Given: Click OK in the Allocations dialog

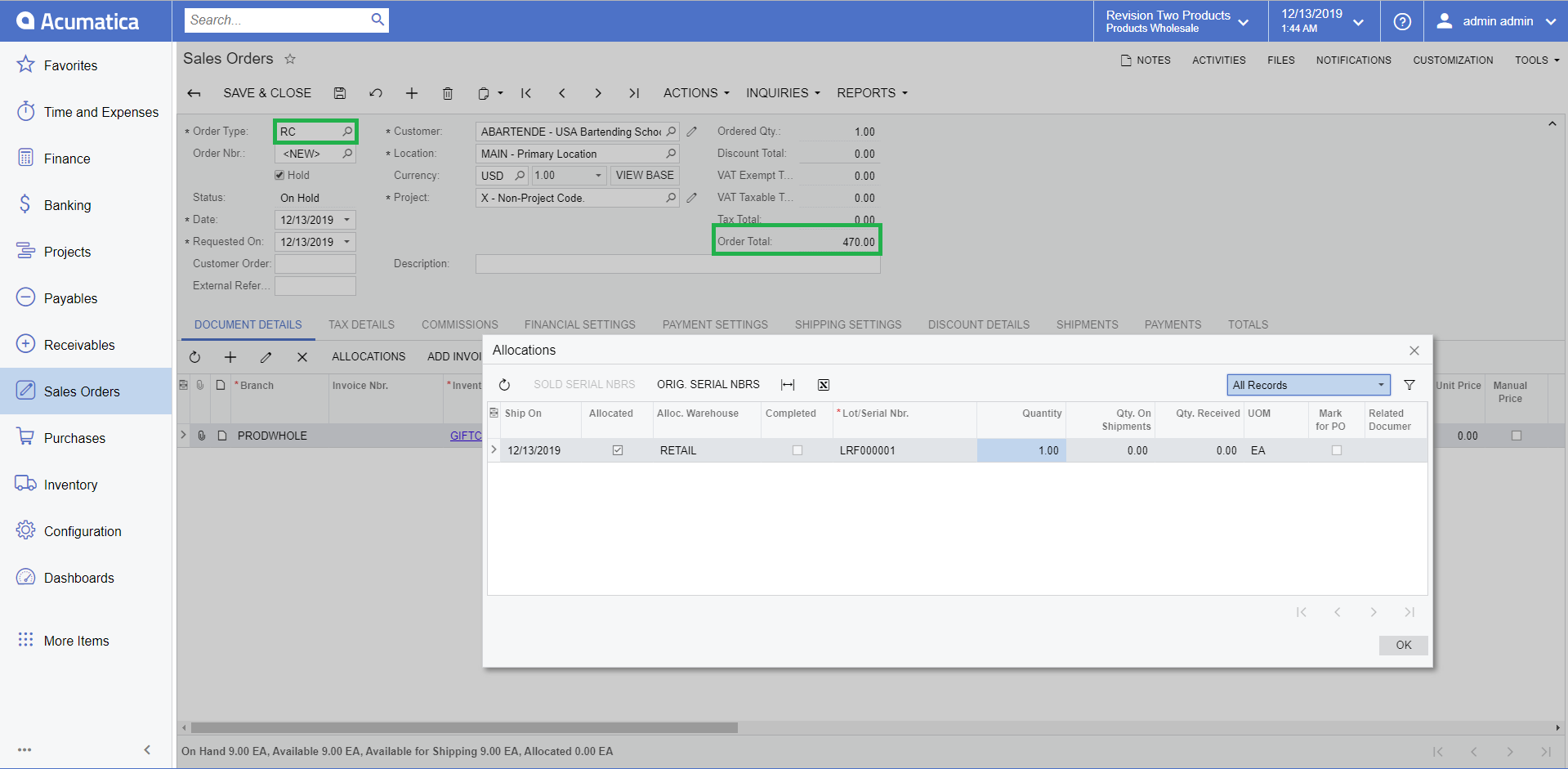Looking at the screenshot, I should [1403, 645].
